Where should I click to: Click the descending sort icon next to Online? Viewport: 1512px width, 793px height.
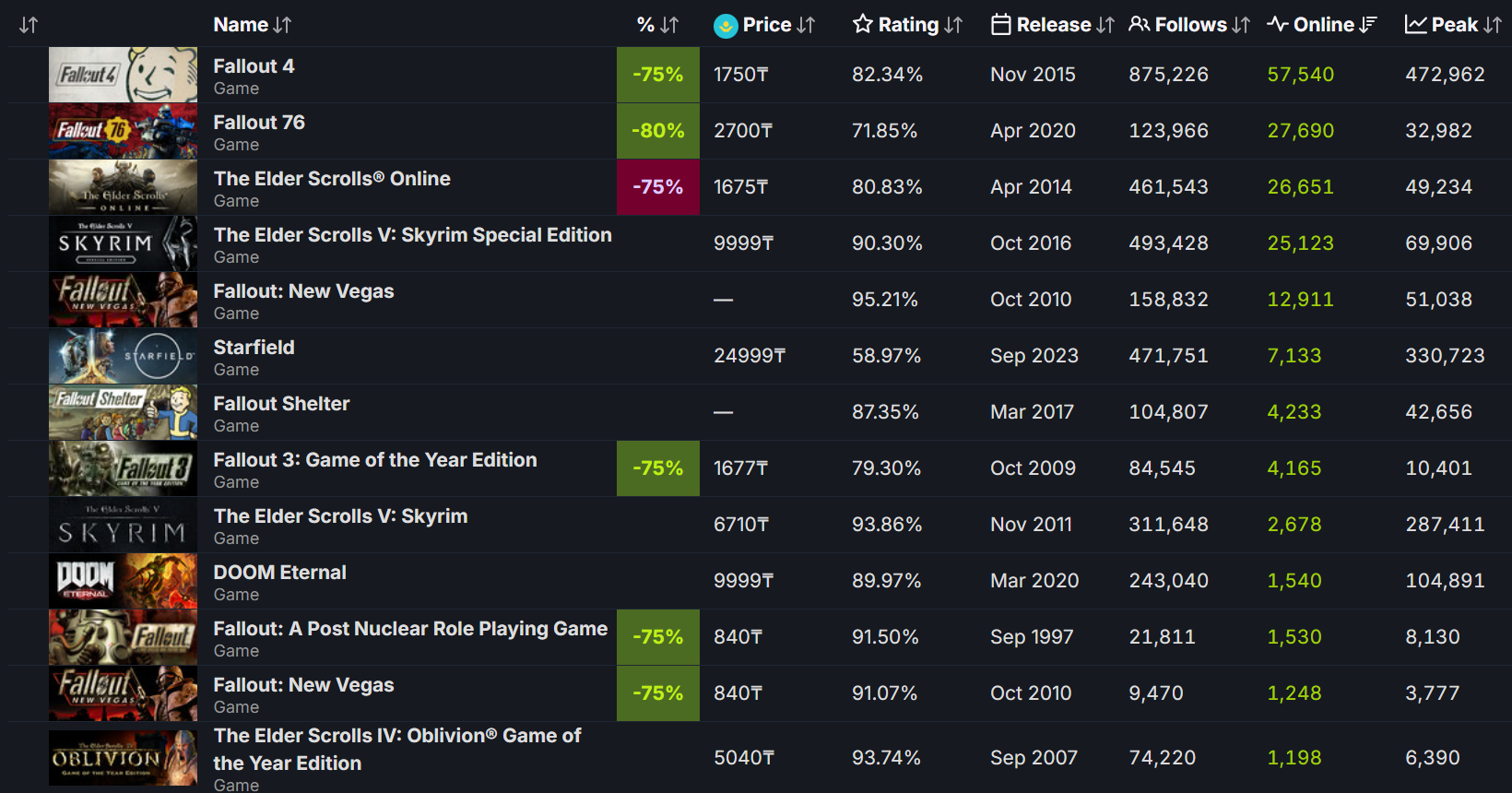1368,25
